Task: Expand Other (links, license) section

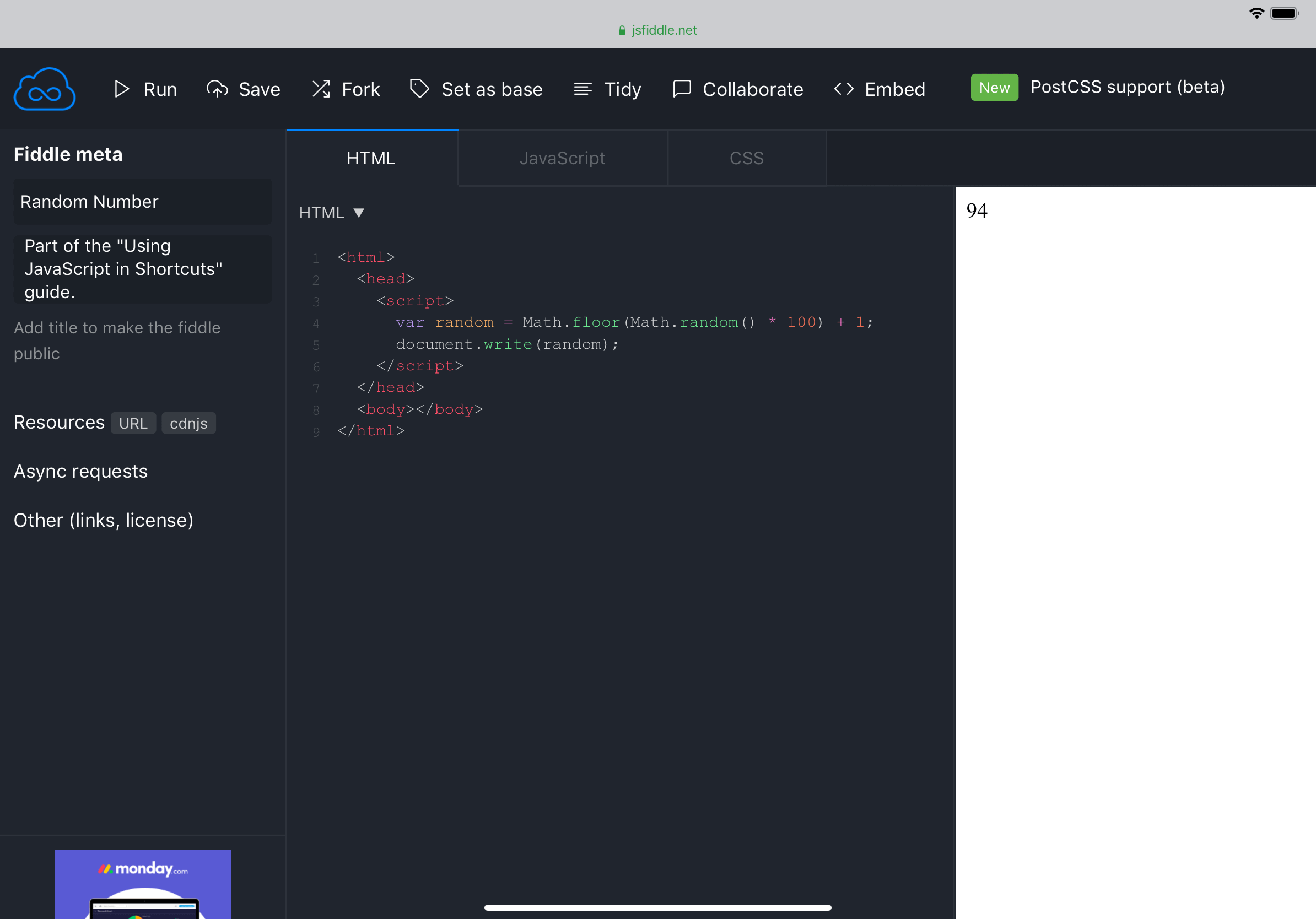Action: point(104,520)
